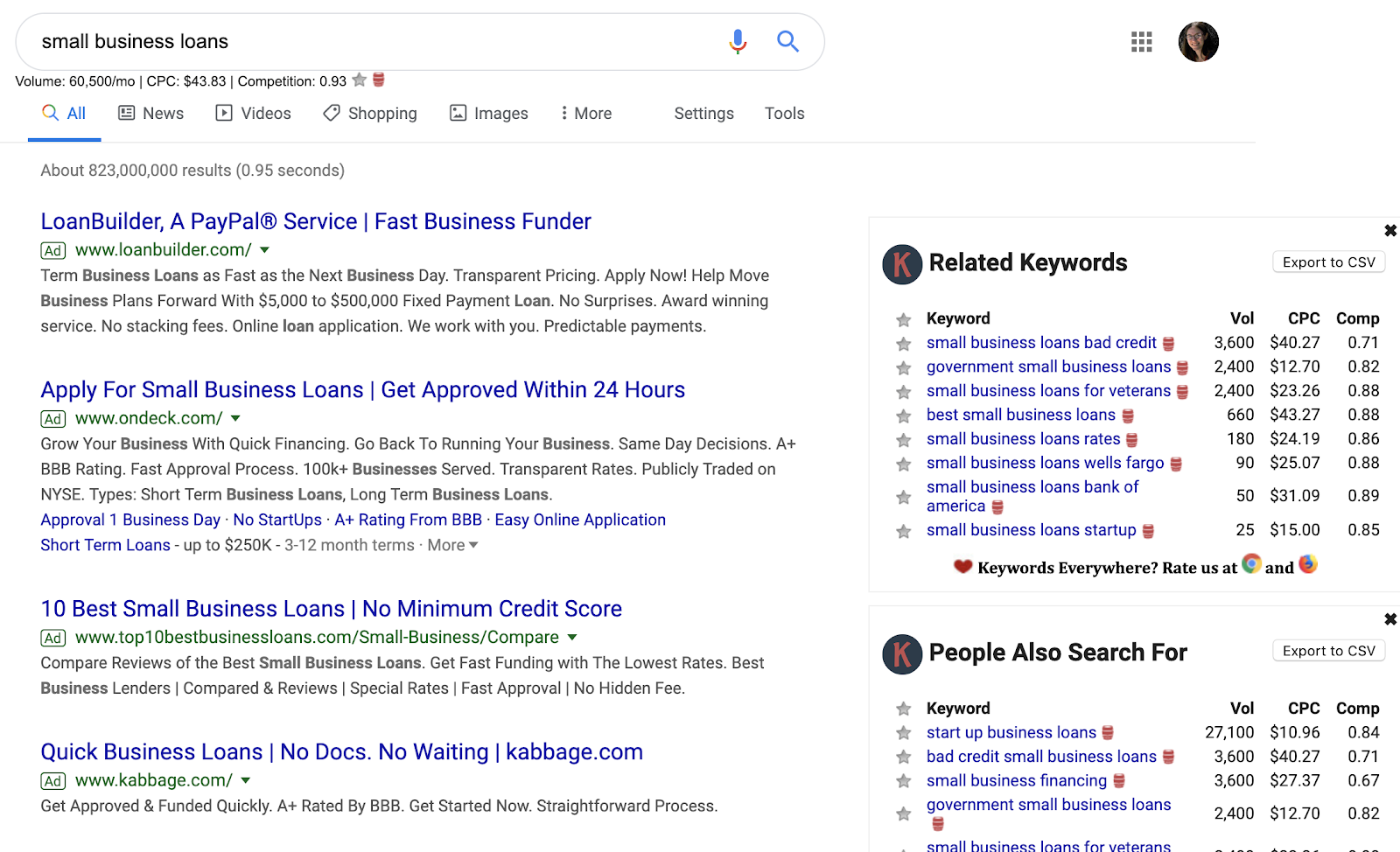
Task: Select the All results tab
Action: pos(65,114)
